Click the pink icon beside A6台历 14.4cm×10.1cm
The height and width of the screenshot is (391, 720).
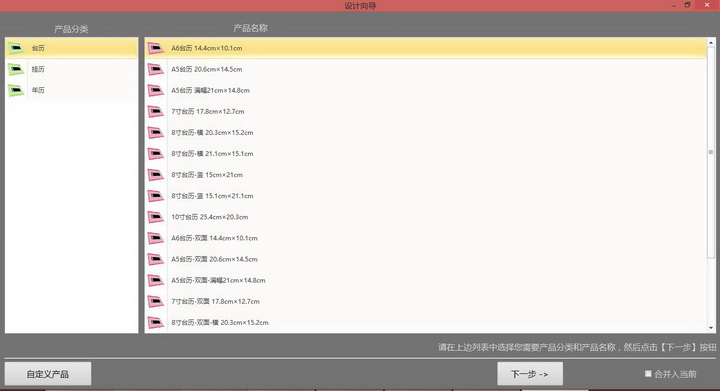tap(156, 48)
